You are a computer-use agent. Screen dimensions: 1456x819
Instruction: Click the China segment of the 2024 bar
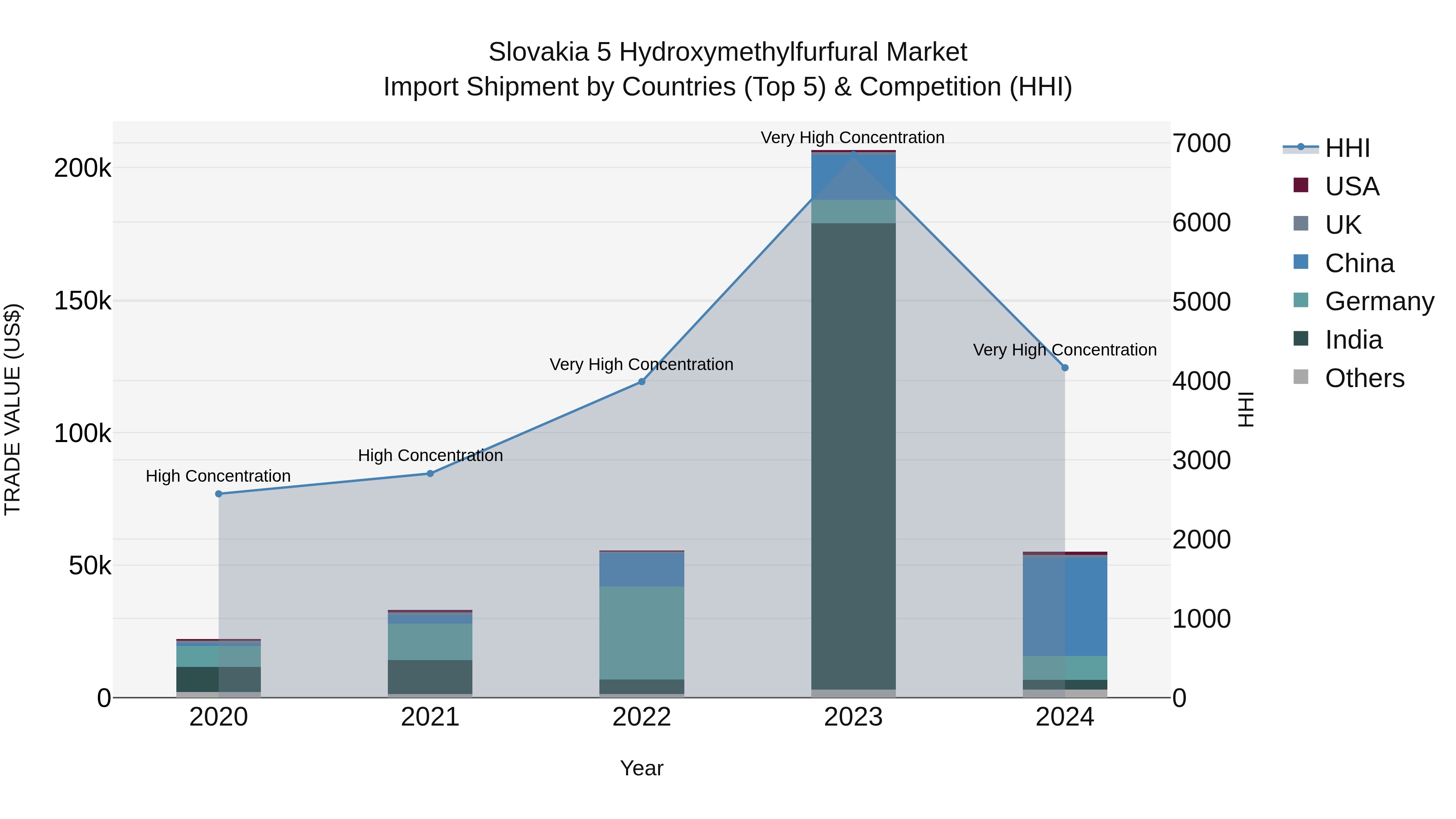click(x=1065, y=607)
